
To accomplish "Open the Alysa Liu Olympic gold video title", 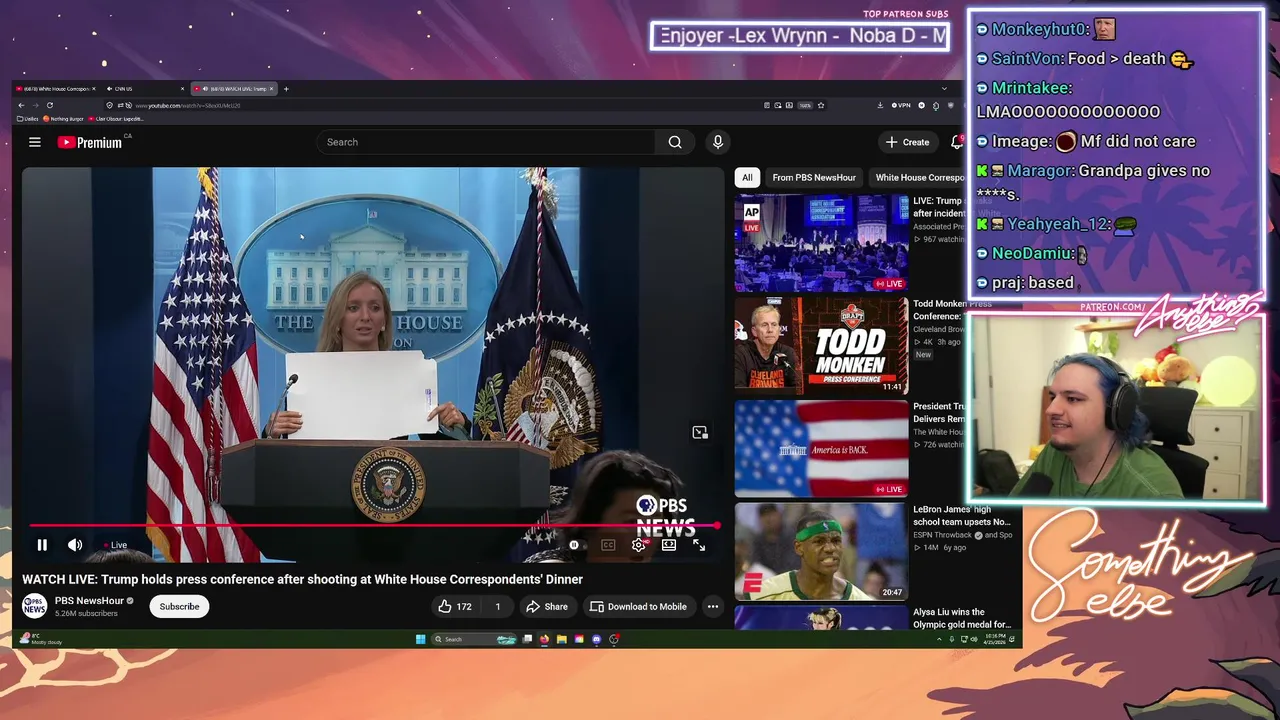I will (962, 618).
